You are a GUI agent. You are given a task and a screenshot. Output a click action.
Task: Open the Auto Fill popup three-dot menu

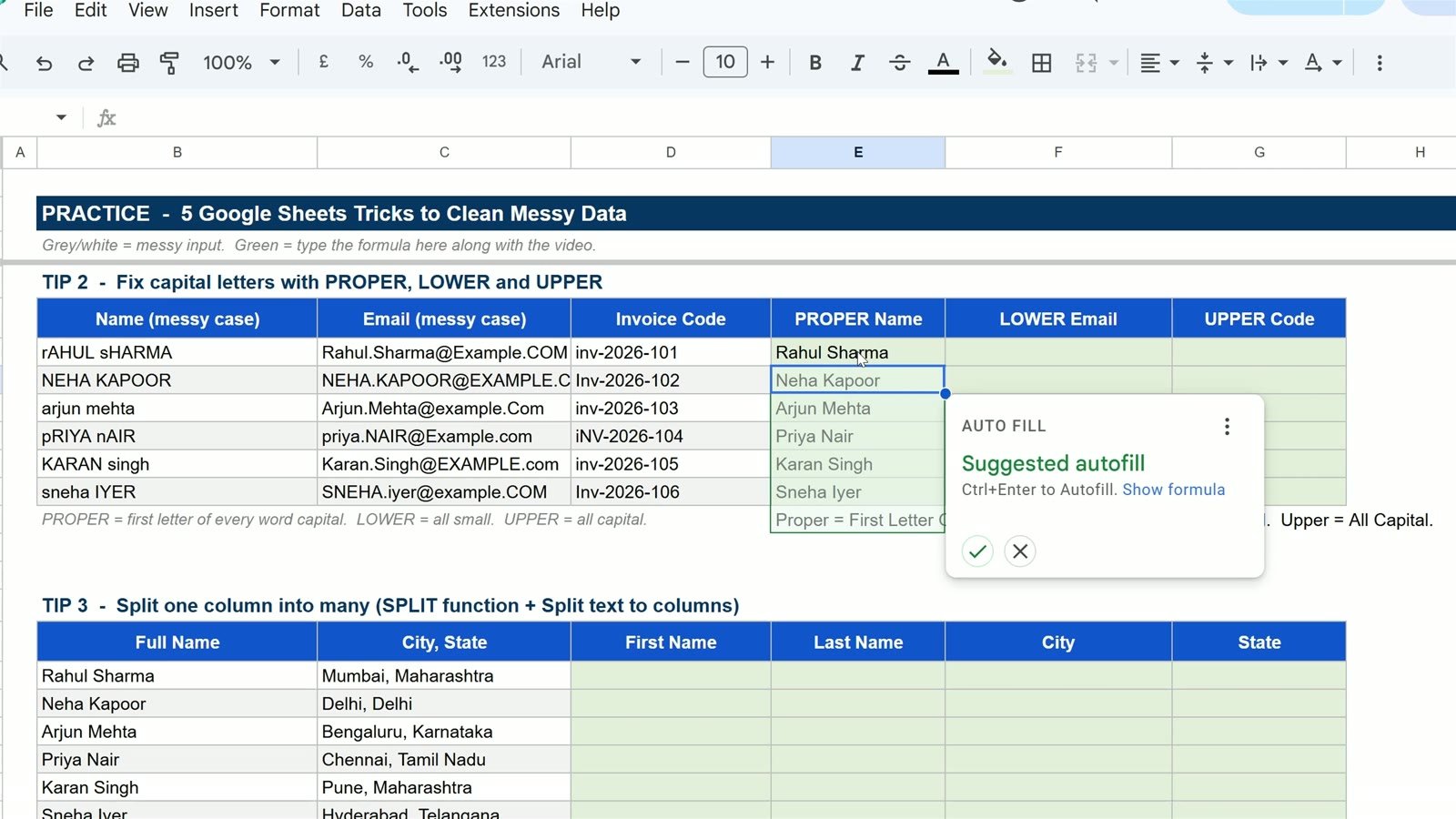click(x=1227, y=426)
